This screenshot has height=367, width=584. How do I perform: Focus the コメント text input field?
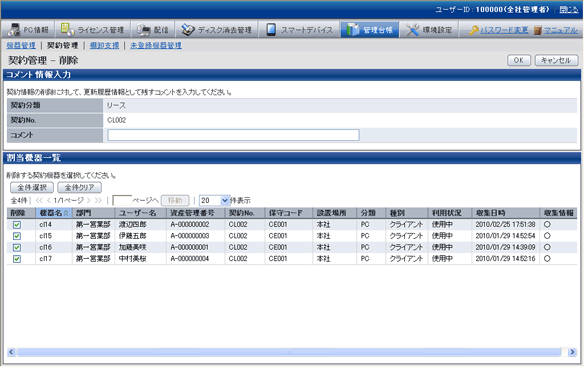[x=233, y=135]
